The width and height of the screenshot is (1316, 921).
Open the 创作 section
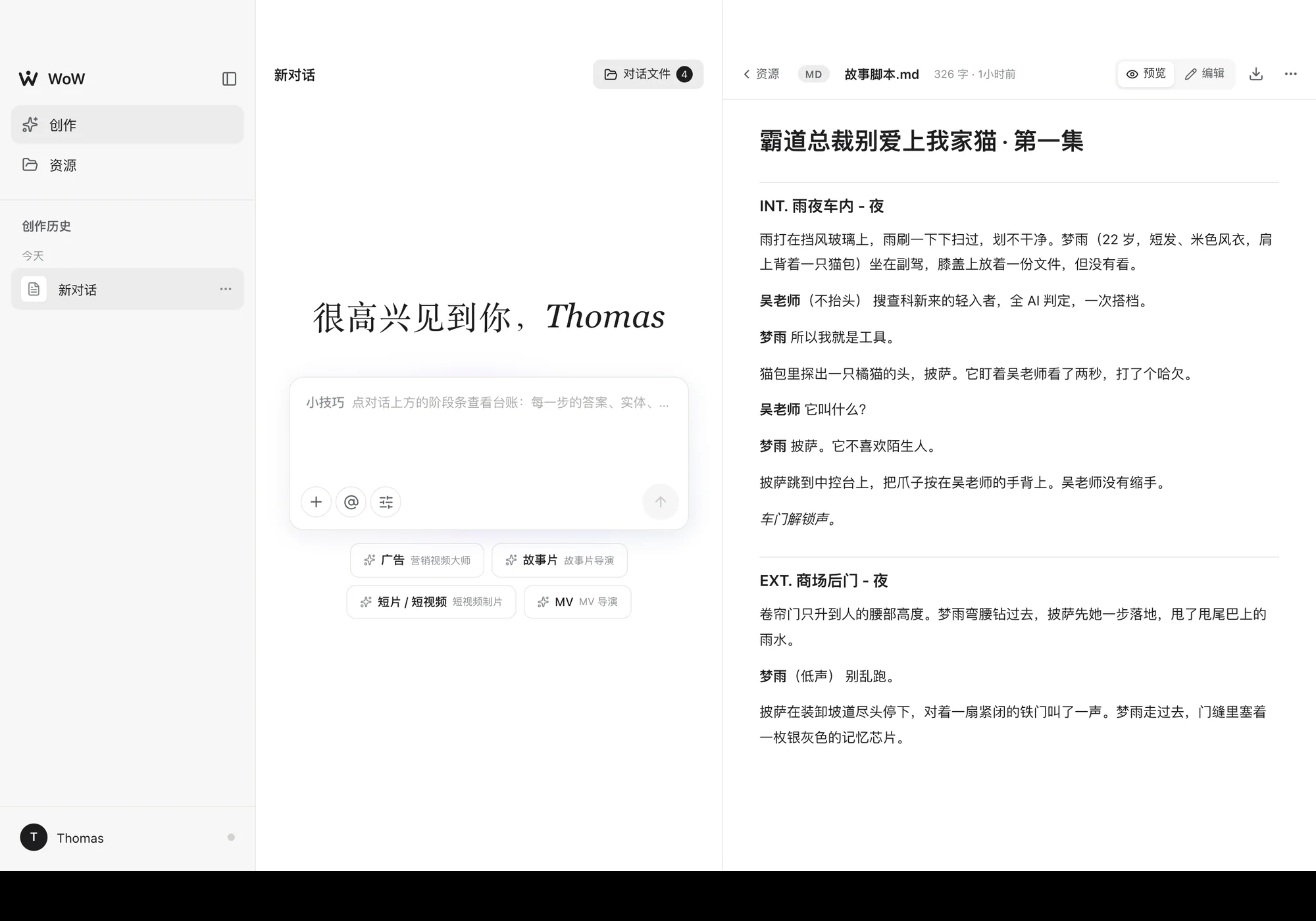[x=128, y=124]
